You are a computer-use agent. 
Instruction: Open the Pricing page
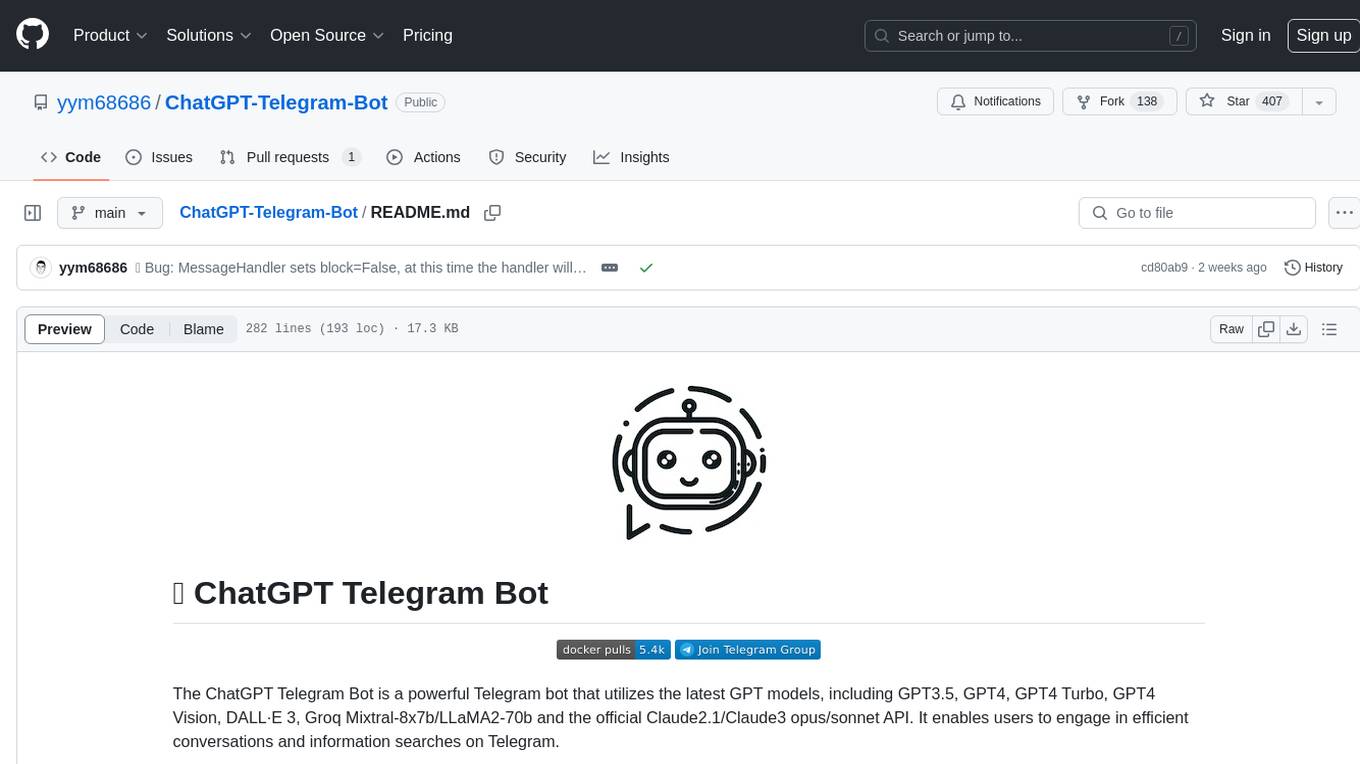427,35
